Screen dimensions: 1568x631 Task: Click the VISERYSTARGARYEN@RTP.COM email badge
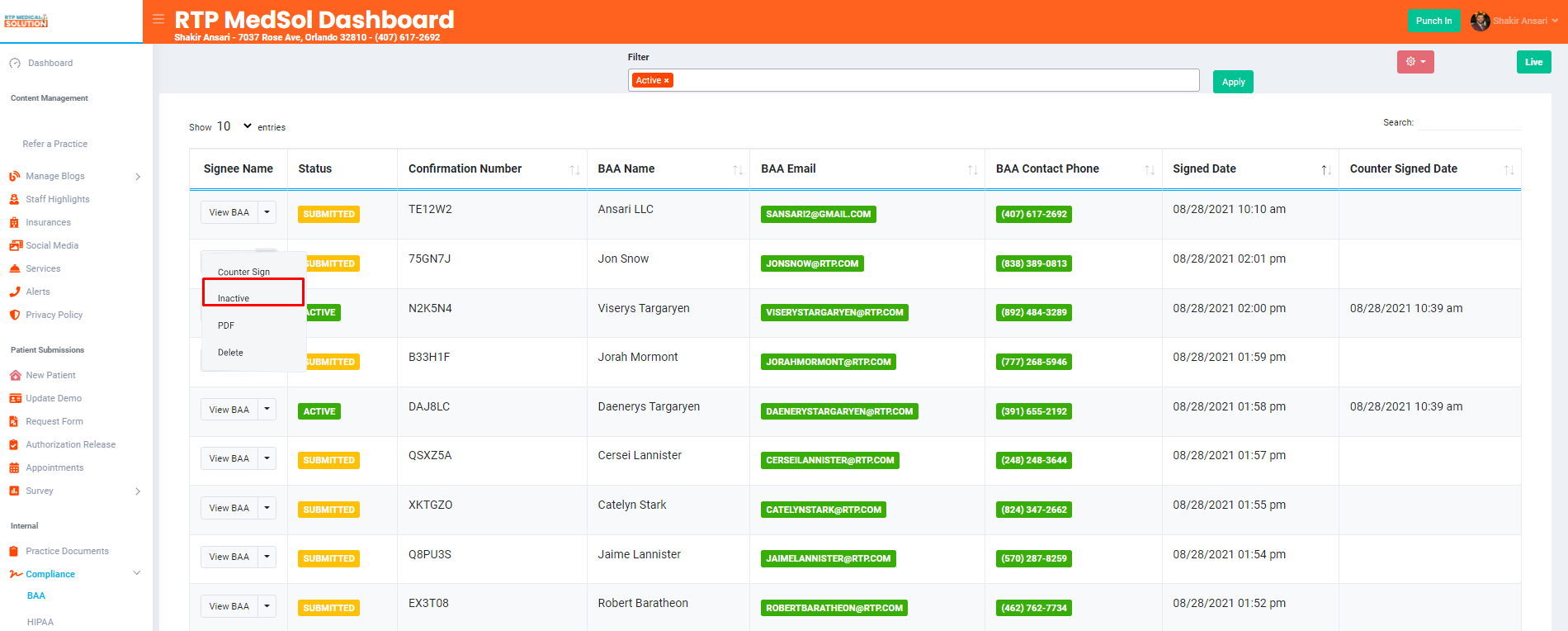pyautogui.click(x=834, y=312)
